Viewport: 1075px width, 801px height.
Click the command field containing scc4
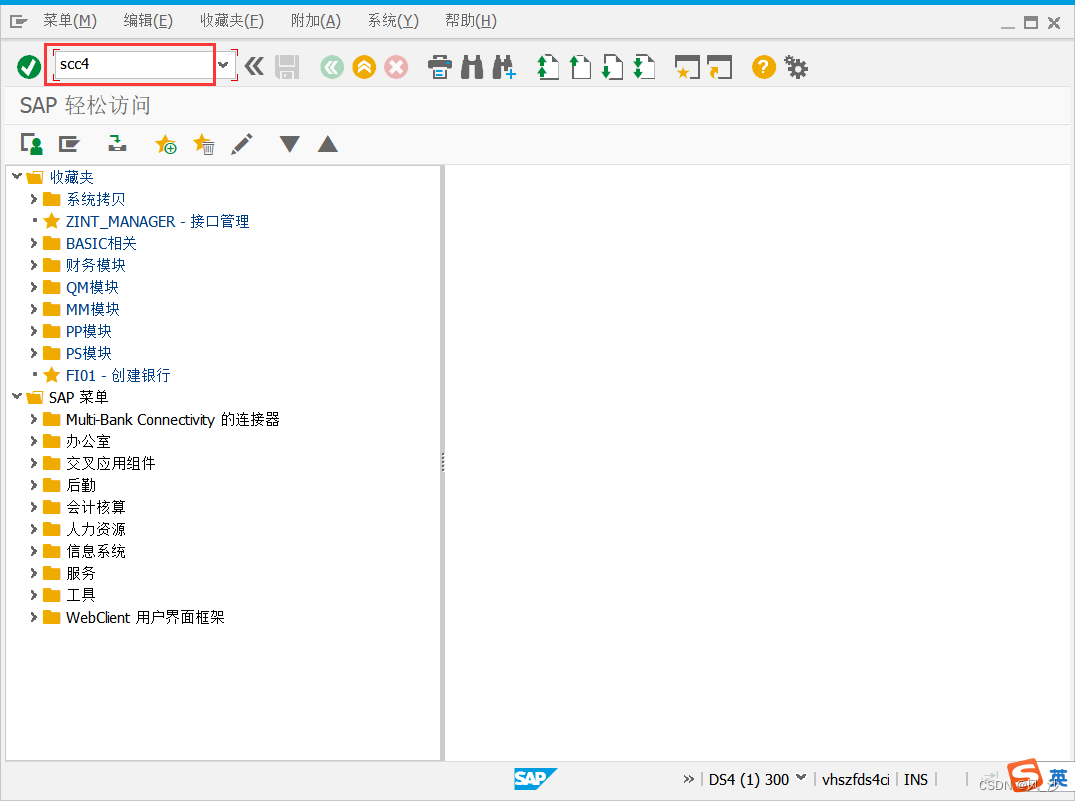134,64
